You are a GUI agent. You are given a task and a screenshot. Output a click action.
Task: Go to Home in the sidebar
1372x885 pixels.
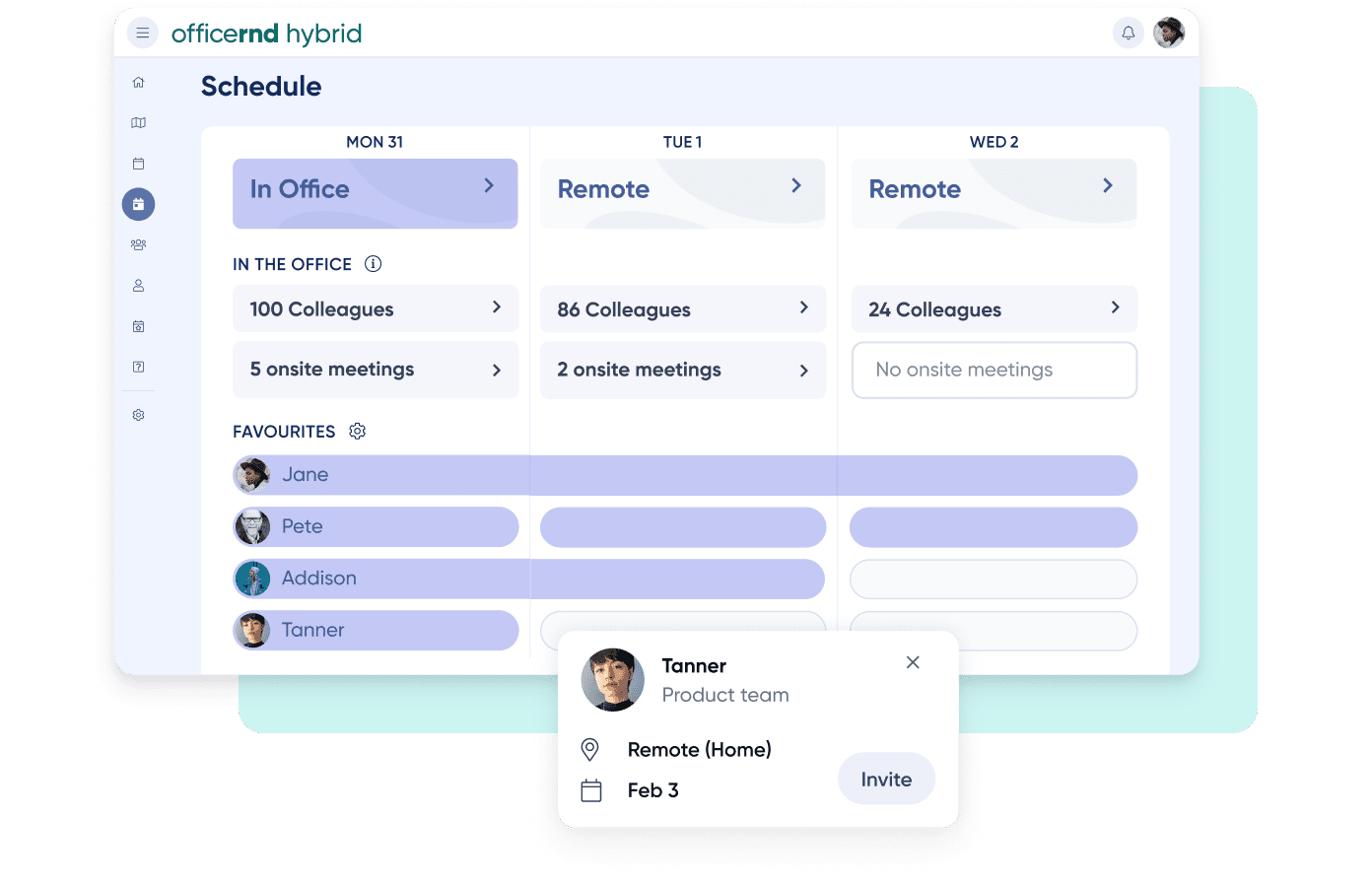[139, 83]
